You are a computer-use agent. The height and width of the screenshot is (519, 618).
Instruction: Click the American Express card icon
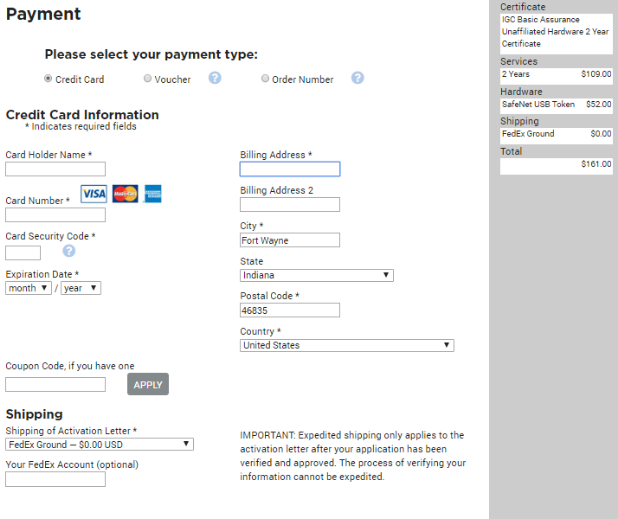[153, 194]
